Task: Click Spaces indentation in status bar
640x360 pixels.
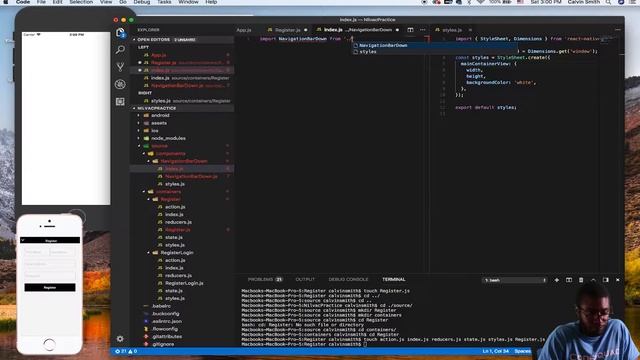Action: [x=523, y=351]
